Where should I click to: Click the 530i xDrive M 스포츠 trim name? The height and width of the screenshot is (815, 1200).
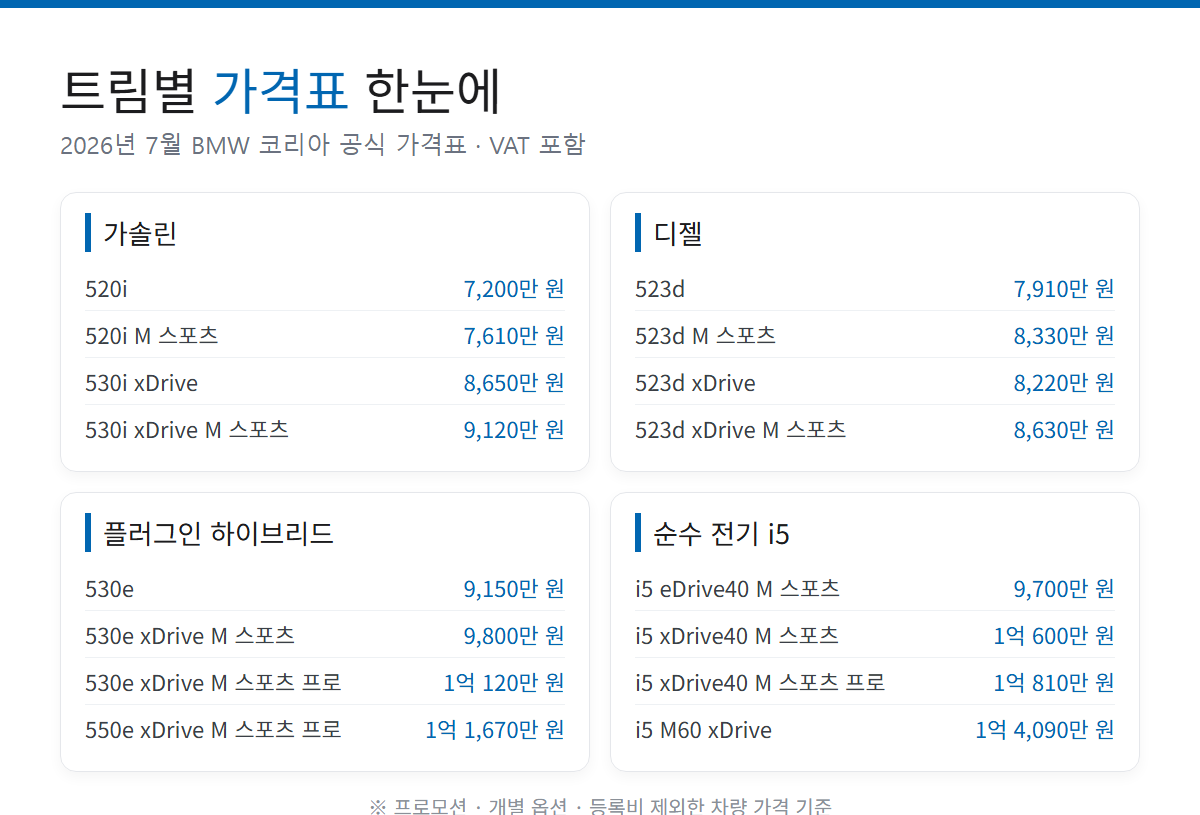[x=187, y=430]
